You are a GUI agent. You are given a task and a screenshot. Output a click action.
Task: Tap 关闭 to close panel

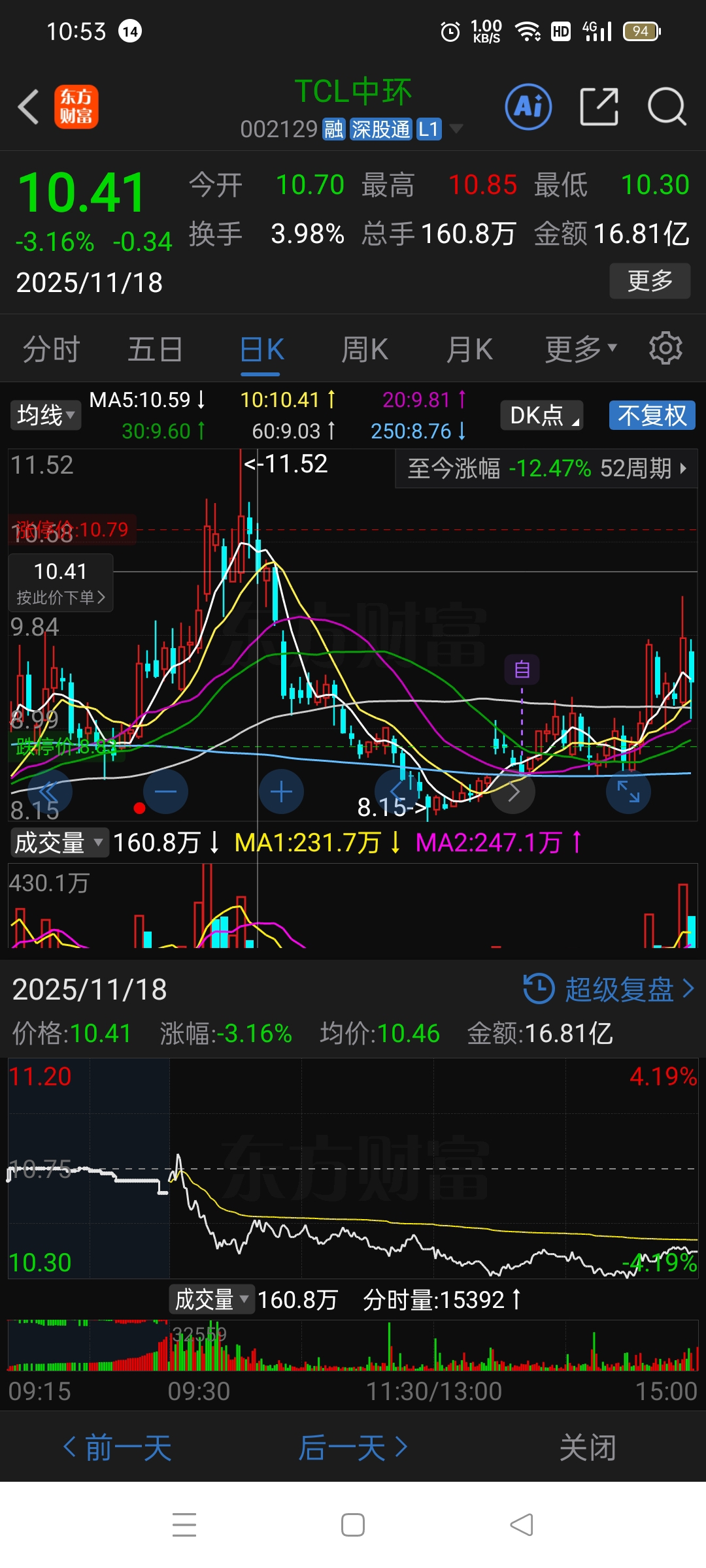point(588,1448)
